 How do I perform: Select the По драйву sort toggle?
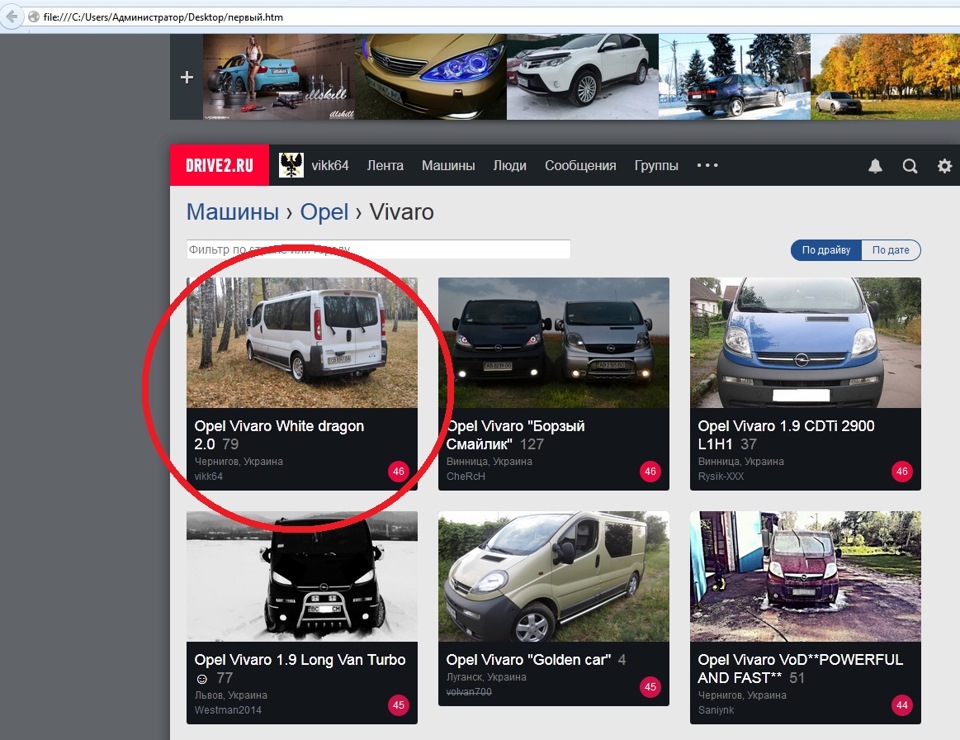[x=826, y=250]
